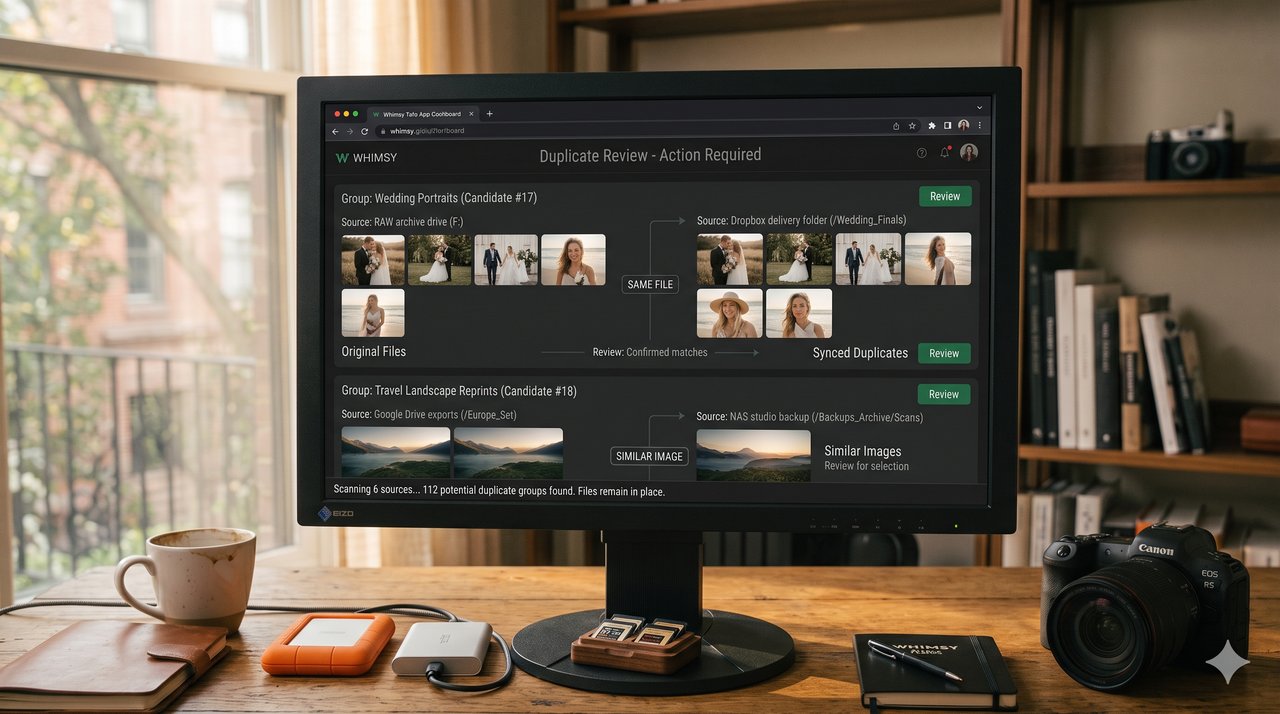Click 'Original Files' label
This screenshot has height=714, width=1280.
point(374,352)
